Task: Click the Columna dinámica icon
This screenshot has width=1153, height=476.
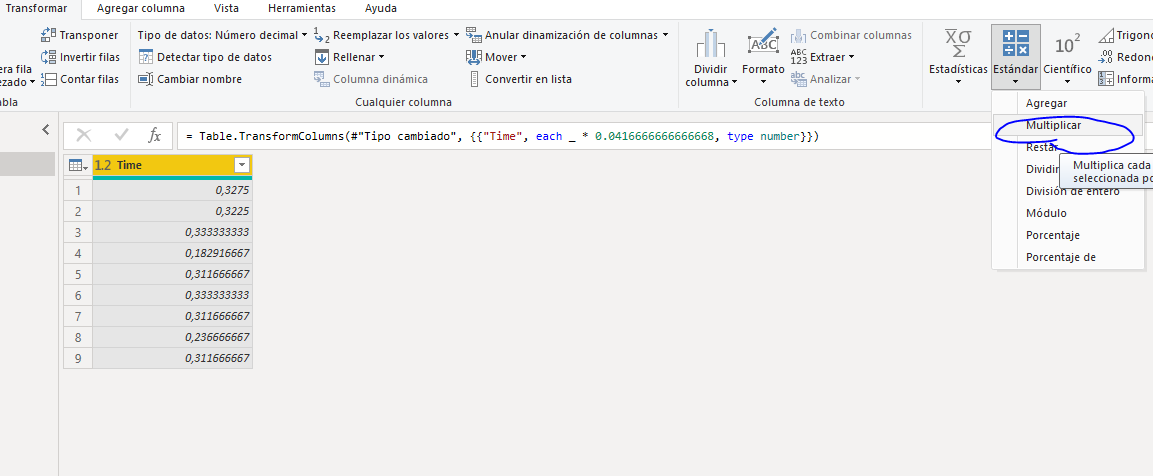Action: 321,79
